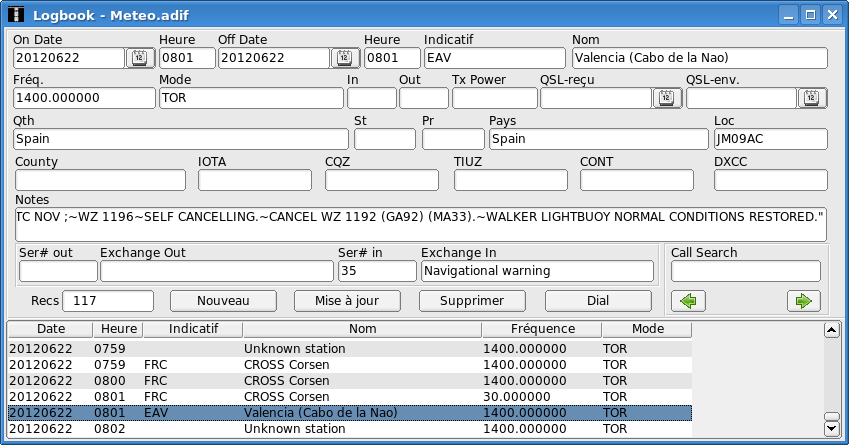Sort by the Fréquence column header
Screen dimensions: 849x445
pos(542,329)
